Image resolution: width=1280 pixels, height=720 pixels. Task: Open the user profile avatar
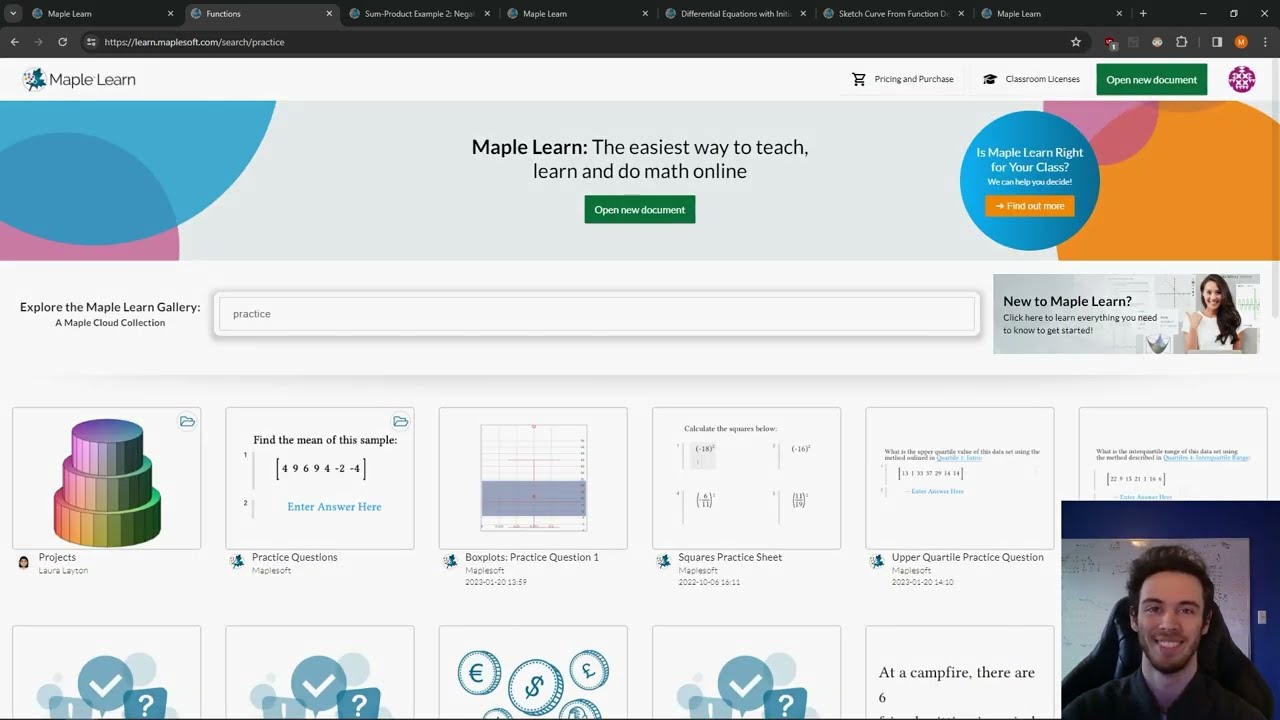[1242, 79]
